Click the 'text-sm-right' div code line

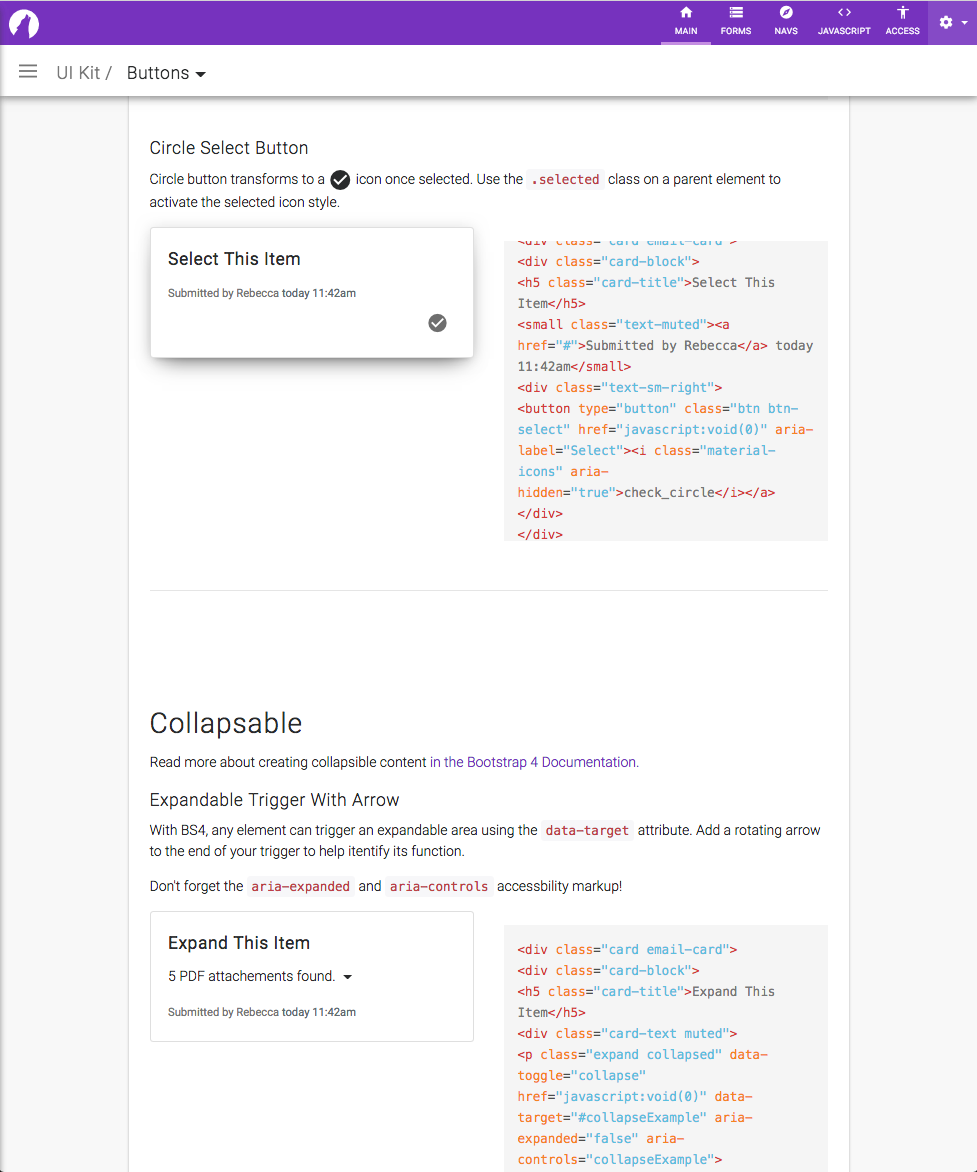[x=620, y=387]
